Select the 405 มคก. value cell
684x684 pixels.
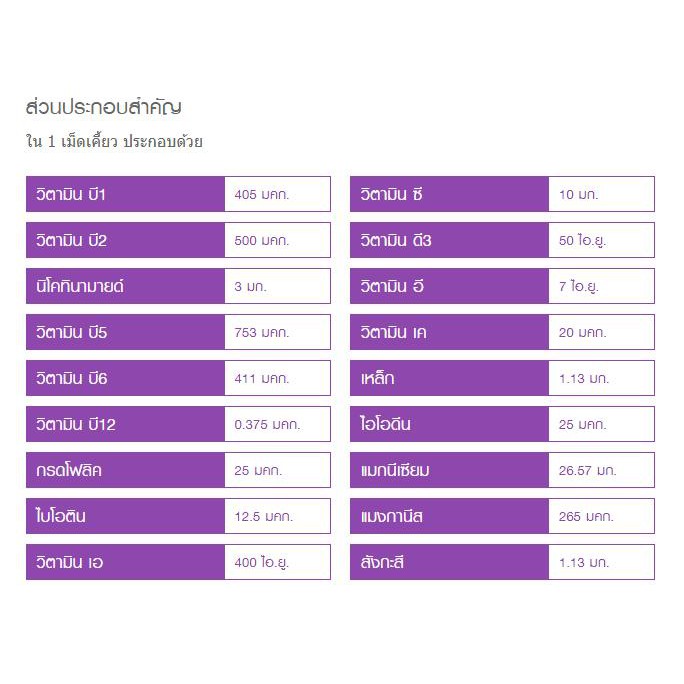pos(277,194)
